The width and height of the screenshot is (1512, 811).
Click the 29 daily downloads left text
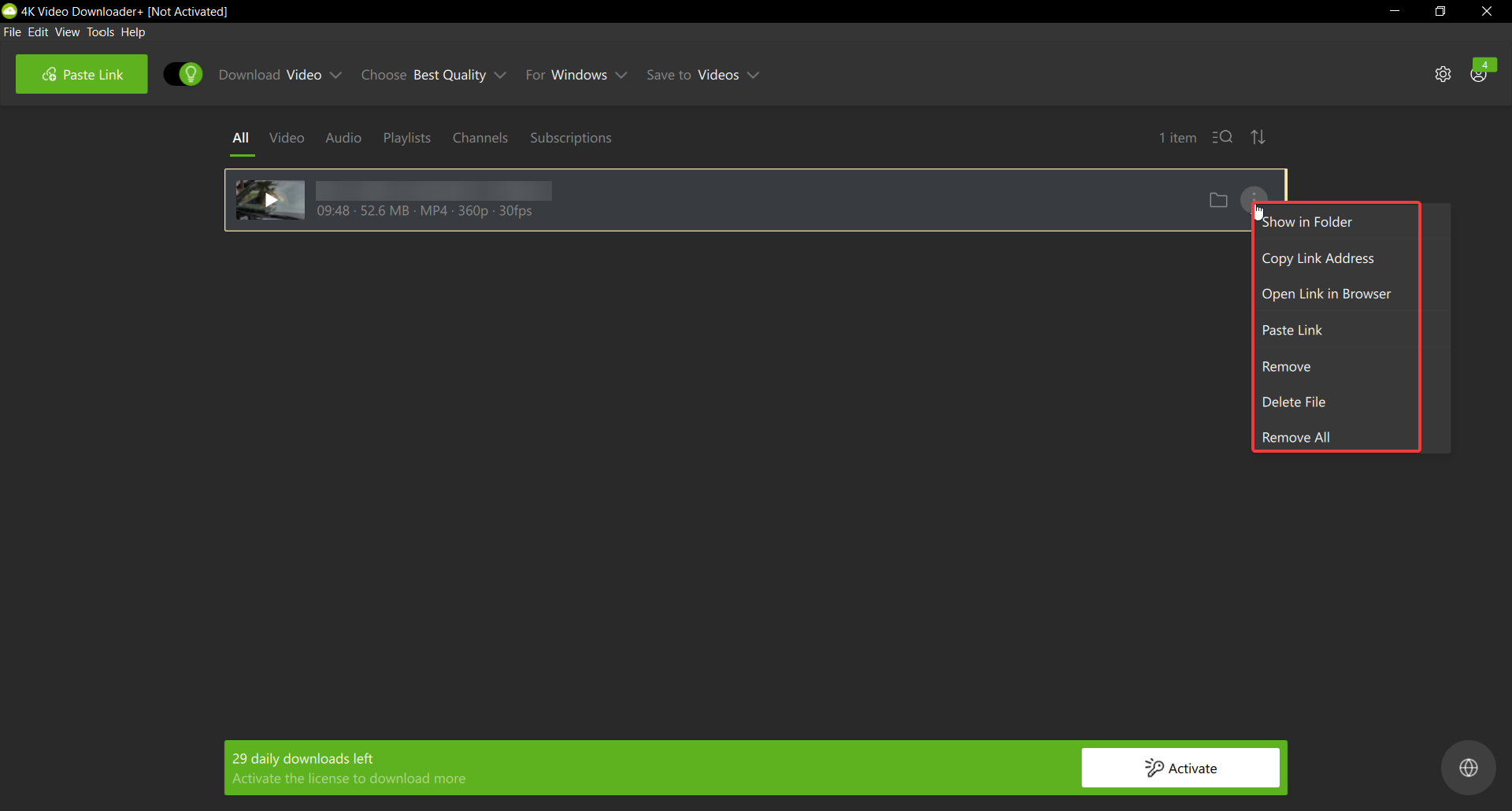(x=302, y=758)
